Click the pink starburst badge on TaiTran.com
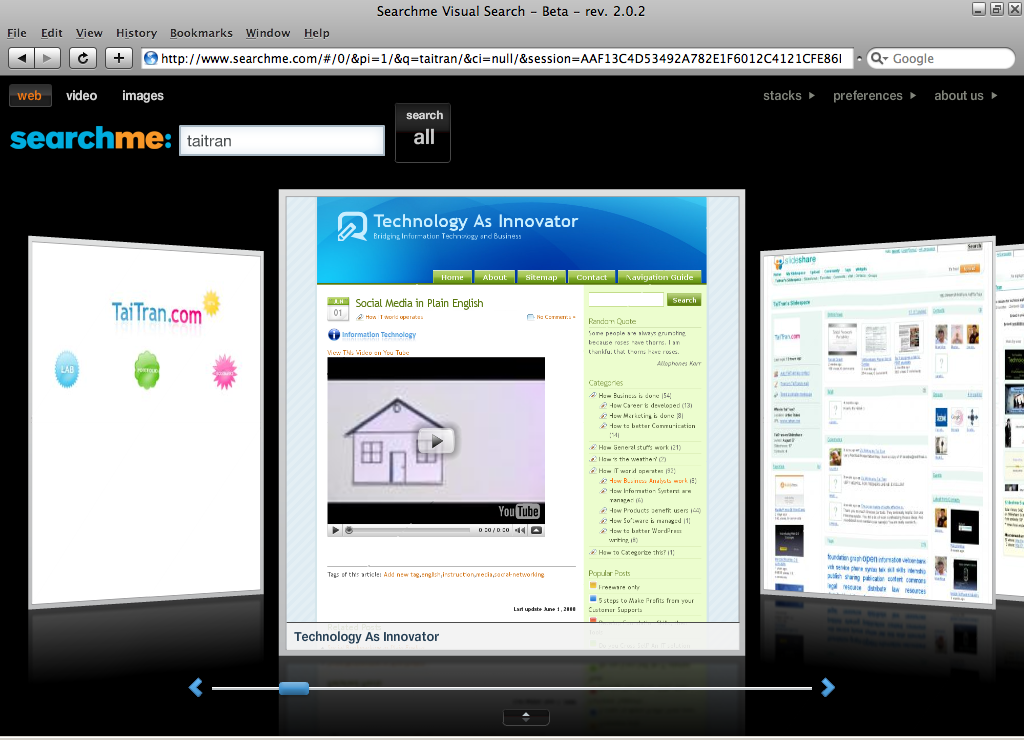This screenshot has width=1024, height=740. [x=225, y=372]
